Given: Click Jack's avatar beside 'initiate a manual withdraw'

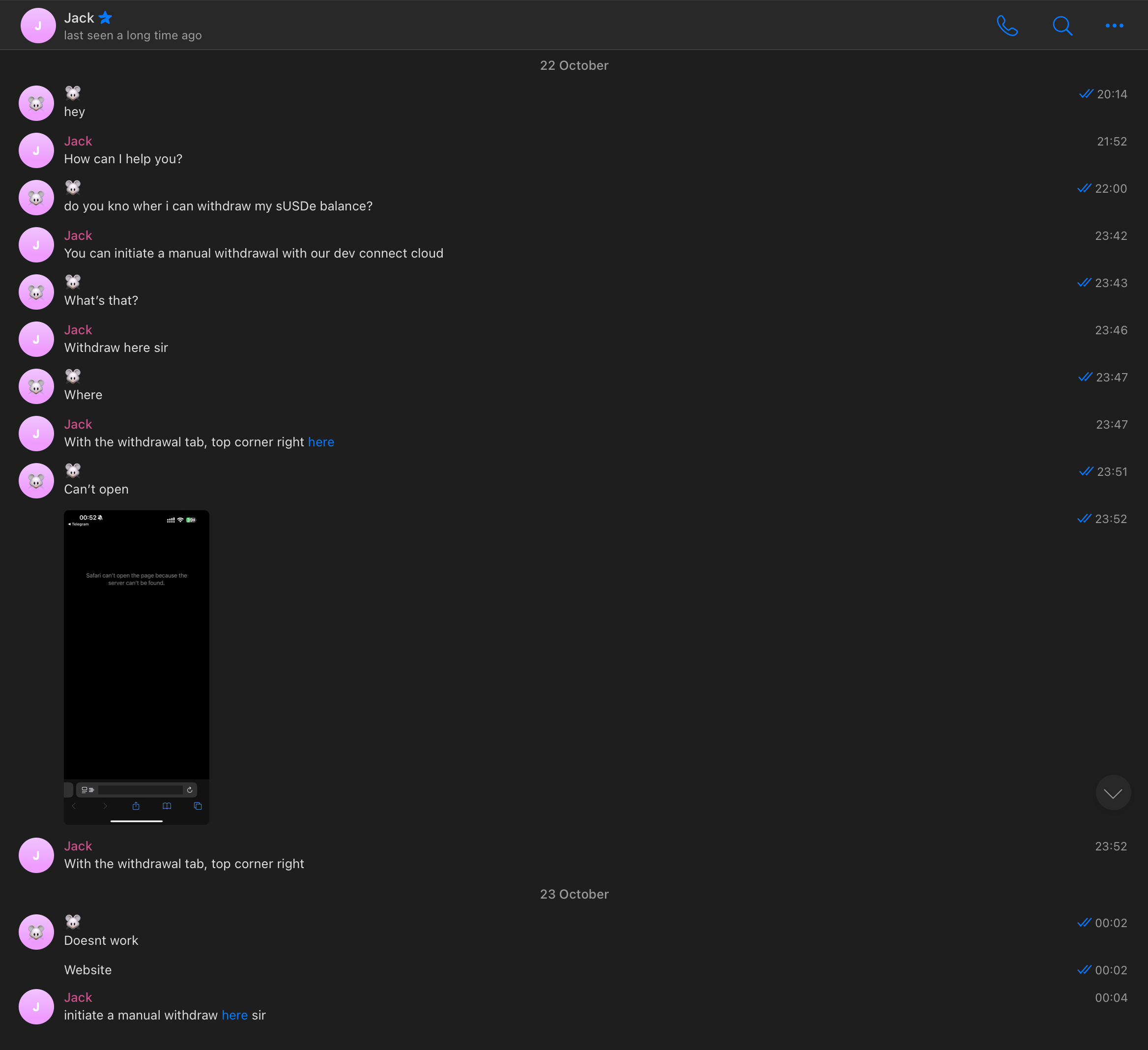Looking at the screenshot, I should [36, 1007].
